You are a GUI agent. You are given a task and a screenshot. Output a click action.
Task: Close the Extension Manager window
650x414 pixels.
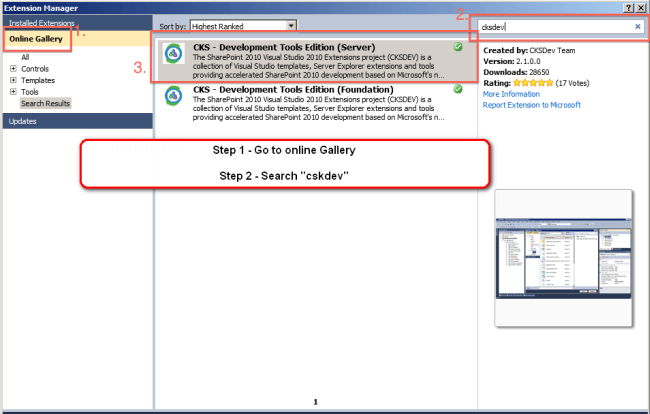point(640,8)
